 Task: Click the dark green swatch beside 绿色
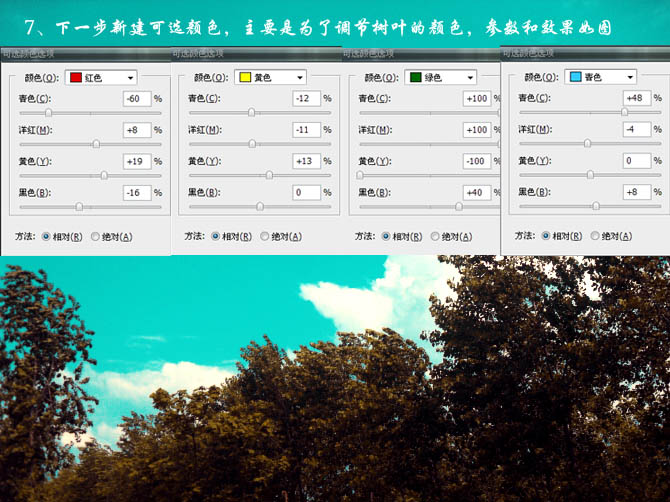point(415,77)
